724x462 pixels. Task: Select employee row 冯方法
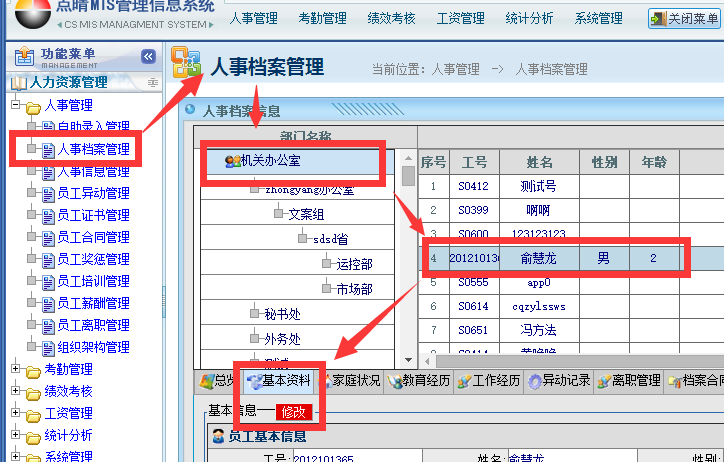point(539,330)
